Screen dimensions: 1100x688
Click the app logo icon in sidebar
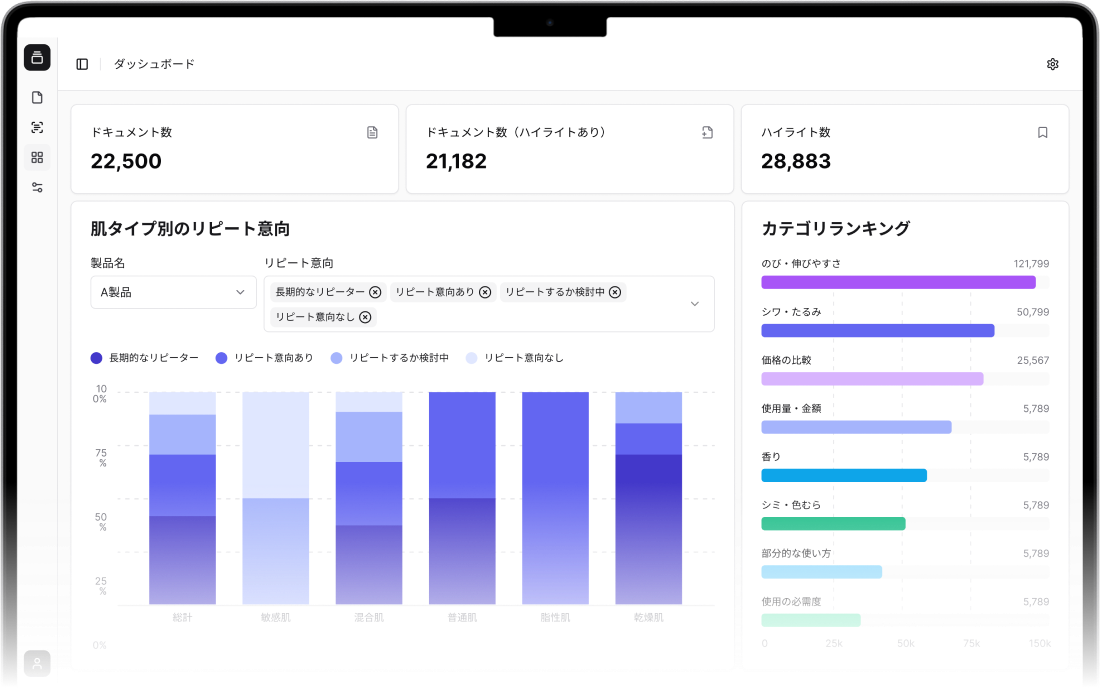[x=37, y=57]
